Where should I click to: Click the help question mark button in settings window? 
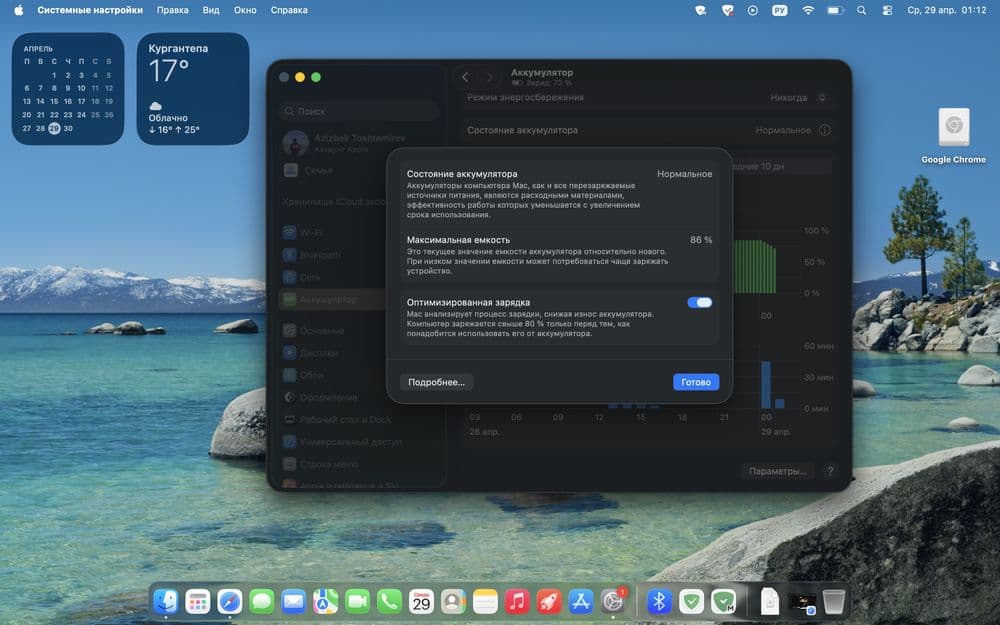[x=830, y=471]
